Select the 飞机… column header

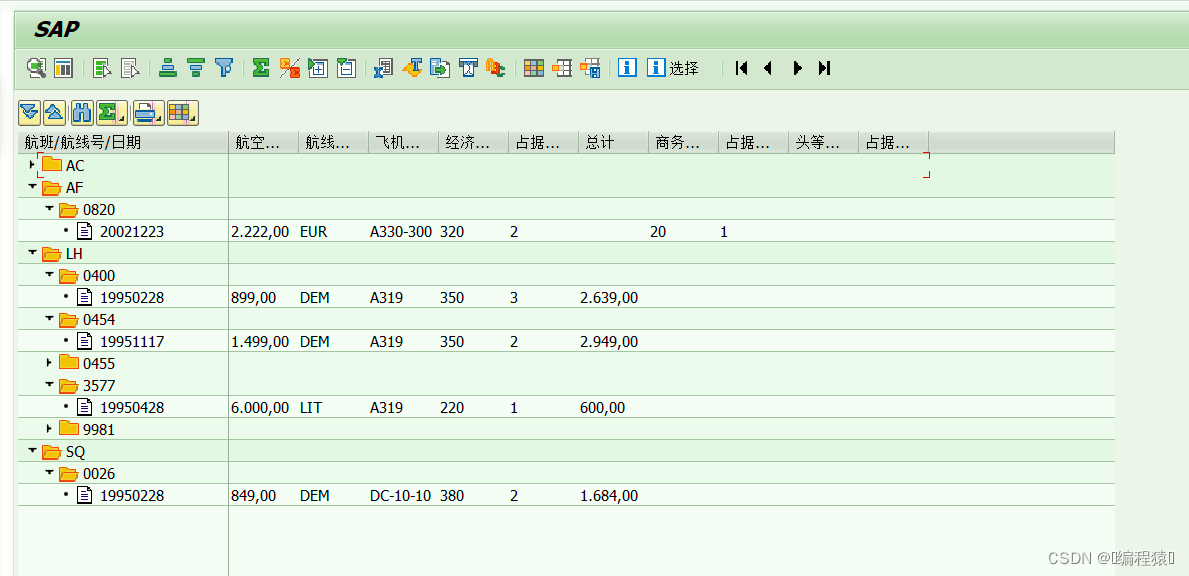coord(403,142)
